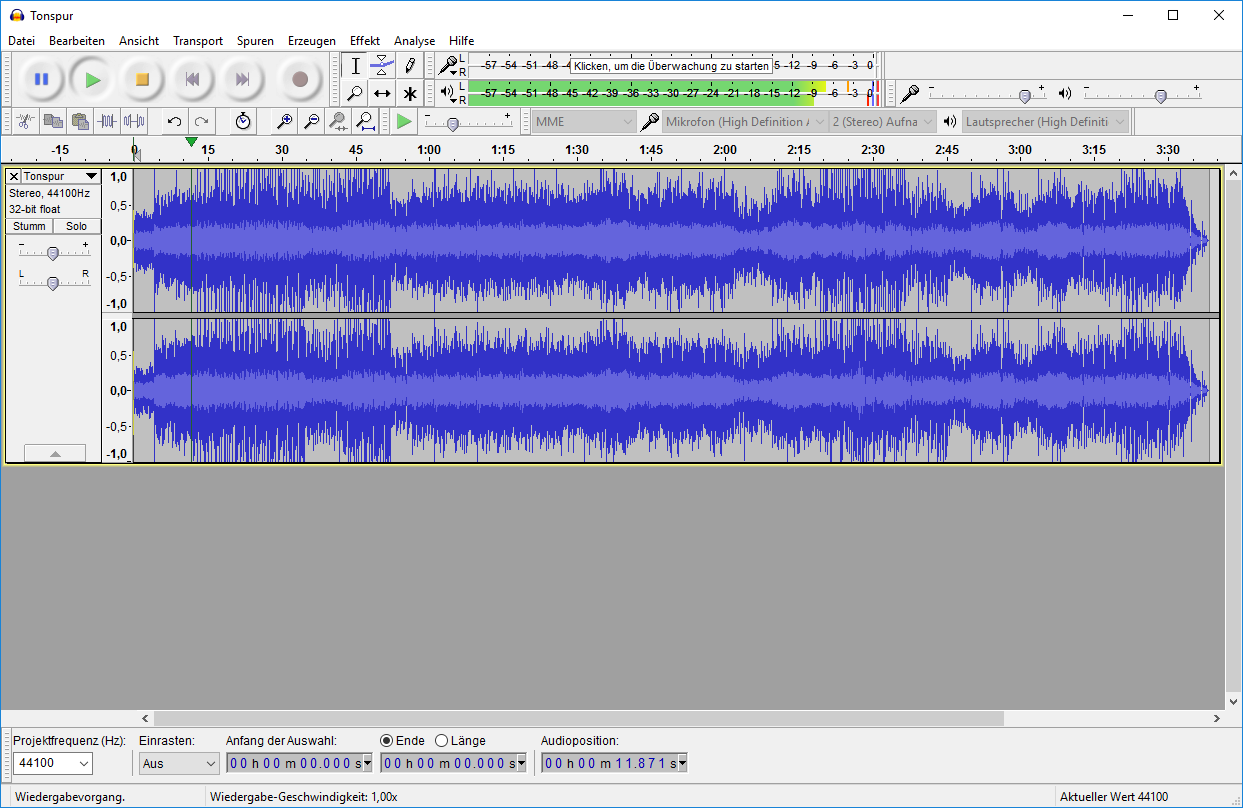
Task: Open the 2 (Stereo) channels dropdown
Action: point(883,121)
